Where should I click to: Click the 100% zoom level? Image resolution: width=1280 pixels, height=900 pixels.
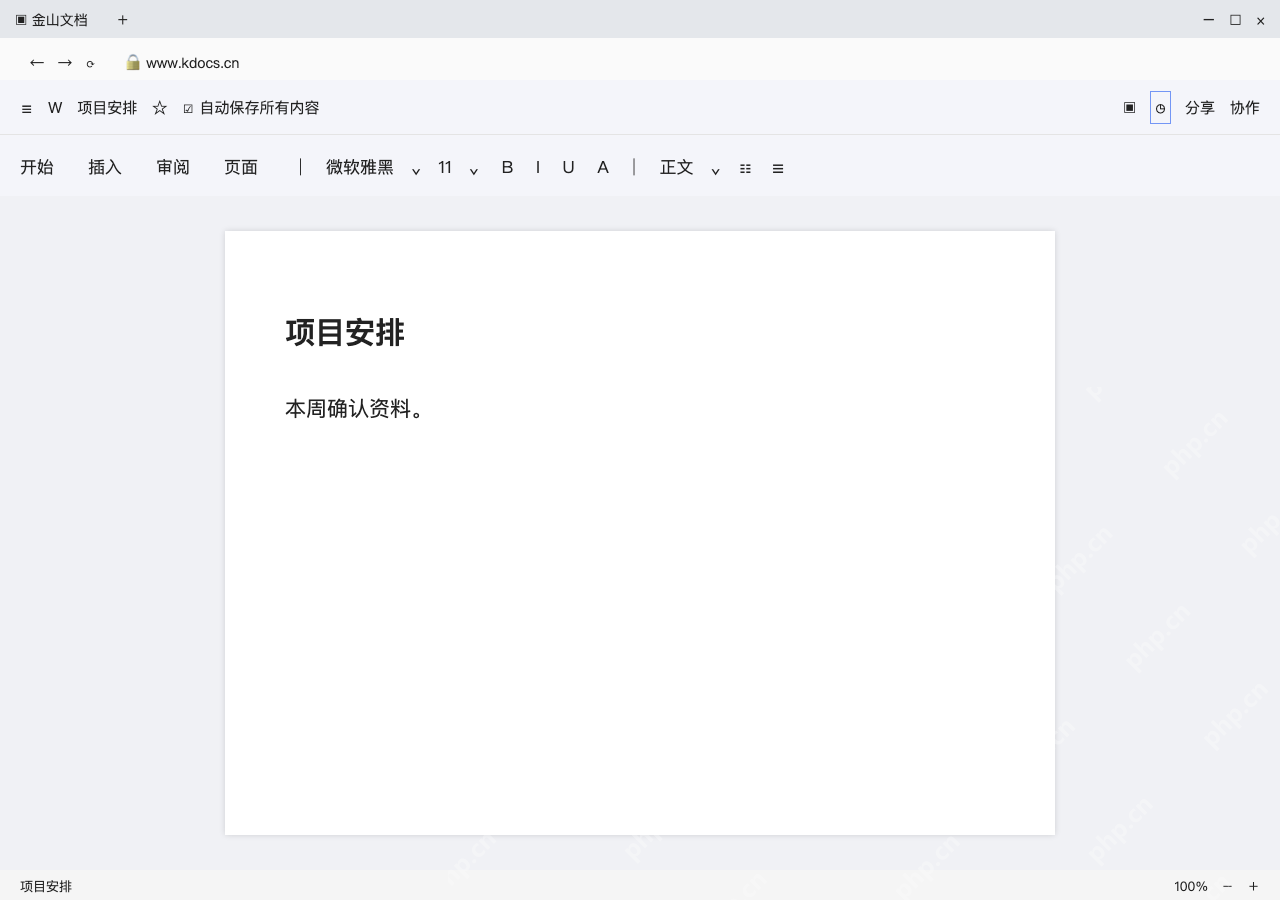(1191, 887)
